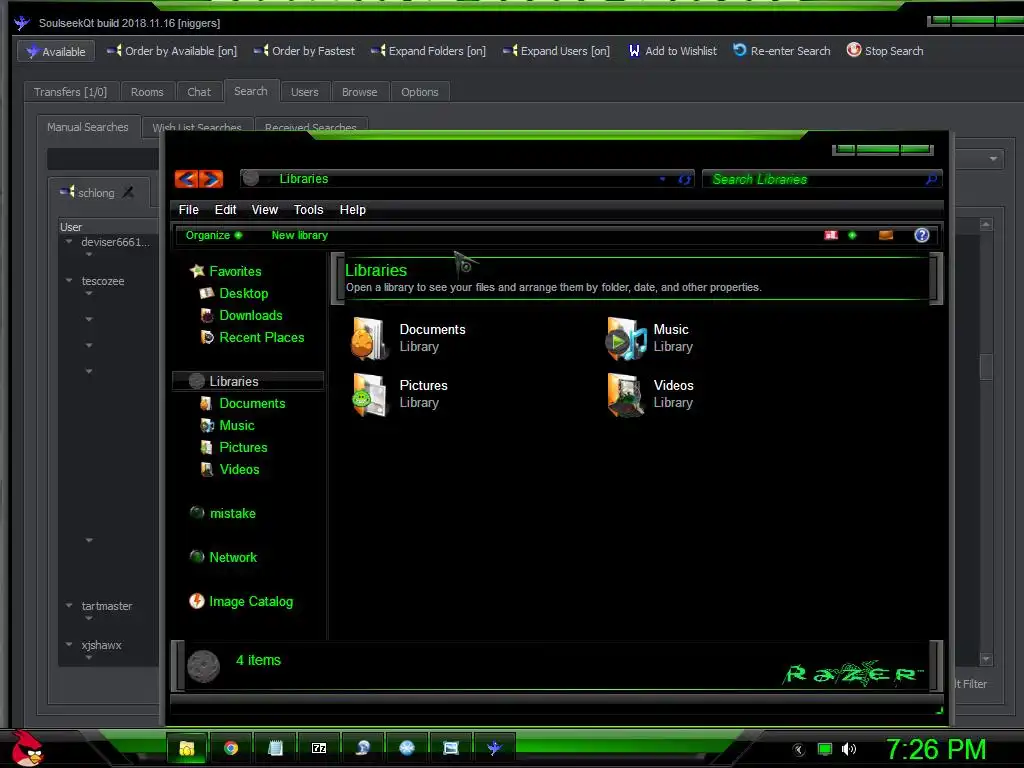Click the User column header in Soulseek
The width and height of the screenshot is (1024, 768).
(x=71, y=227)
